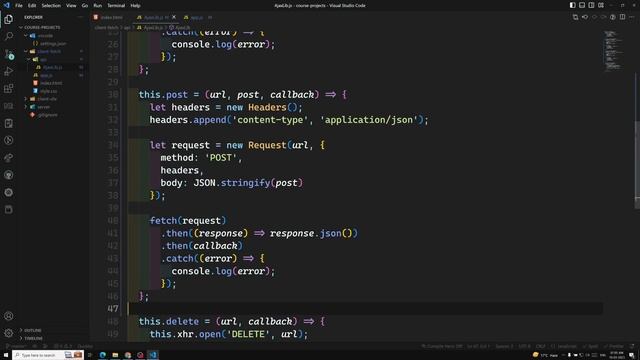This screenshot has height=360, width=640.
Task: Select AjaxLib.js in Explorer tree
Action: click(x=53, y=67)
